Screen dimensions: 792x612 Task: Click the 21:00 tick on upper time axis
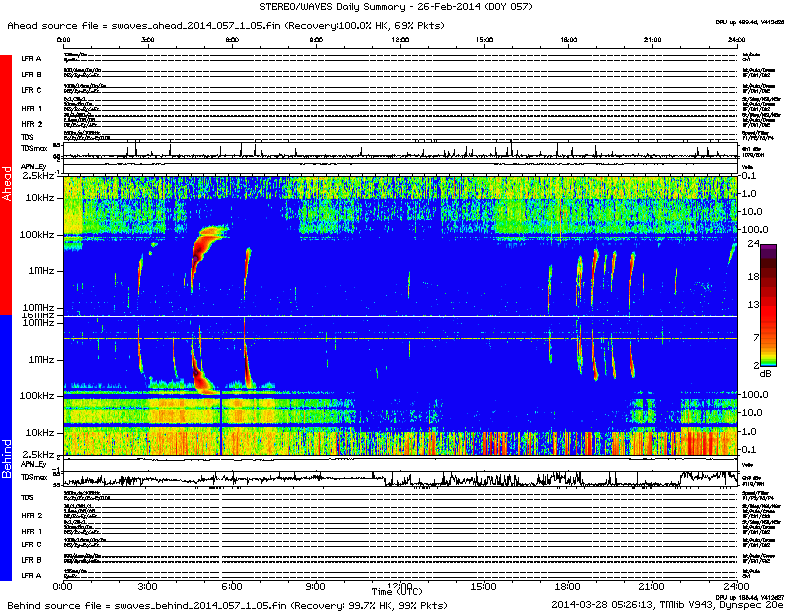[x=652, y=39]
